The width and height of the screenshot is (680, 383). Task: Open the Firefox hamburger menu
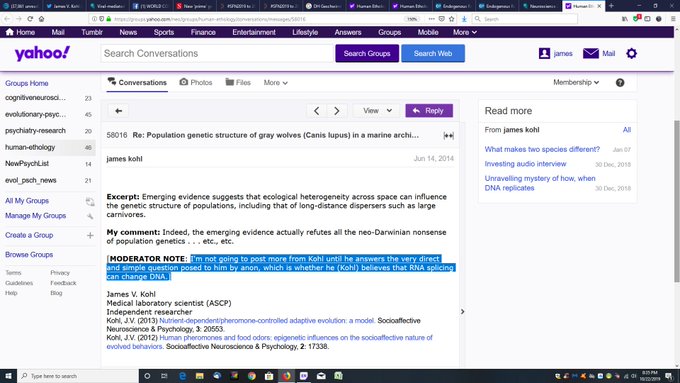click(673, 19)
